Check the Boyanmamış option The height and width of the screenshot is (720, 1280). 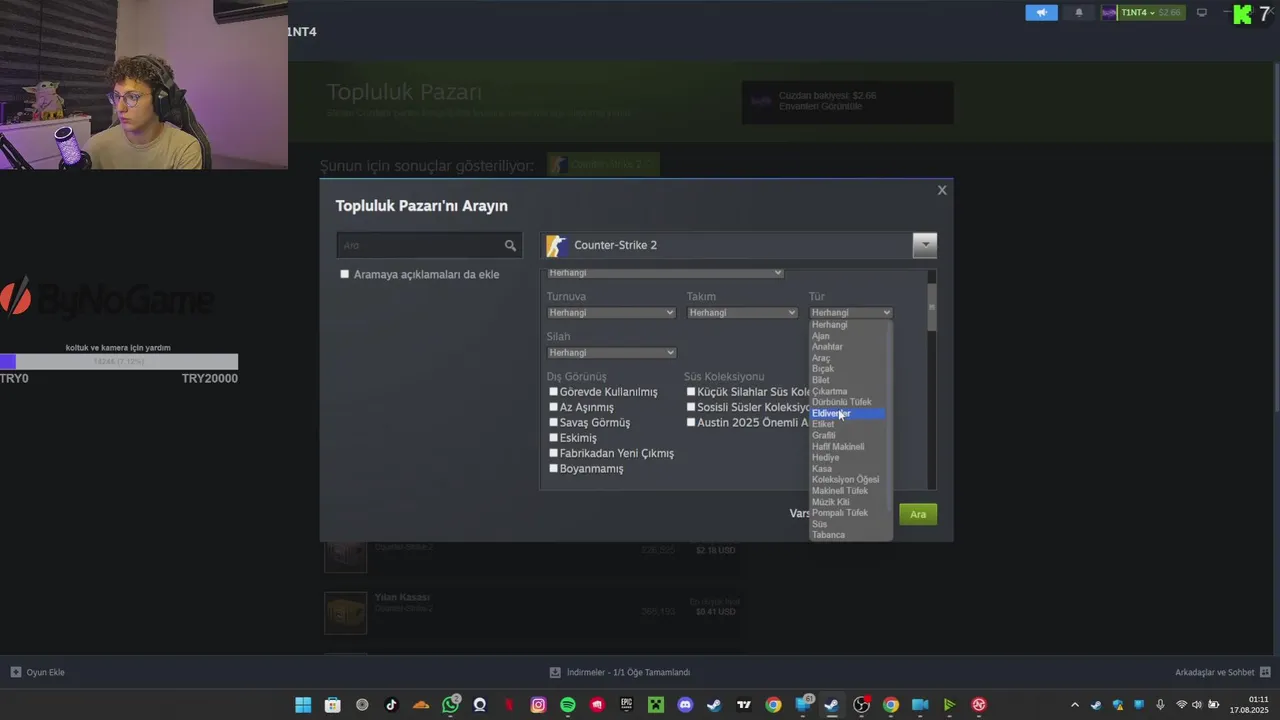tap(553, 468)
